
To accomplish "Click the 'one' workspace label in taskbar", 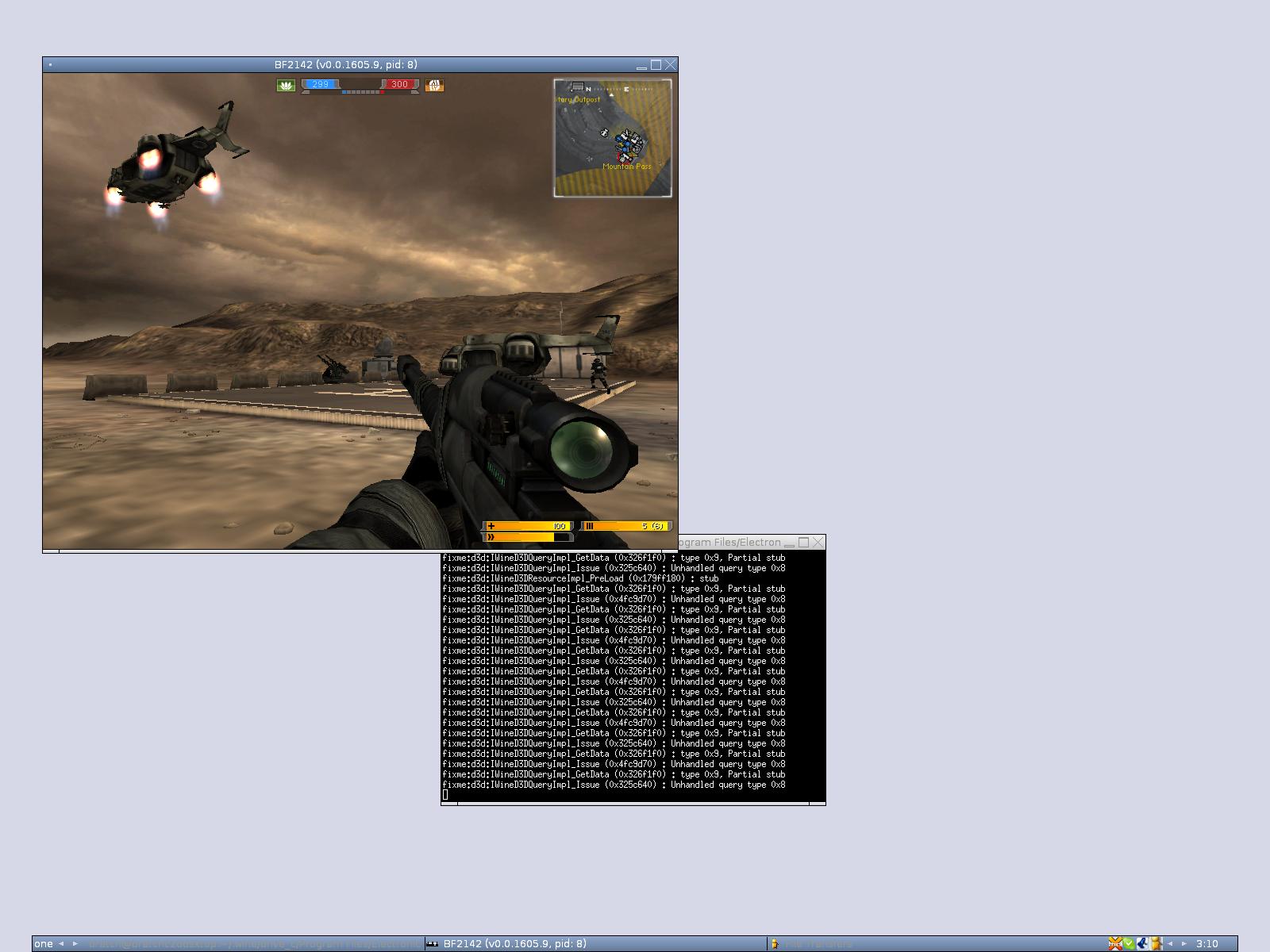I will 44,944.
